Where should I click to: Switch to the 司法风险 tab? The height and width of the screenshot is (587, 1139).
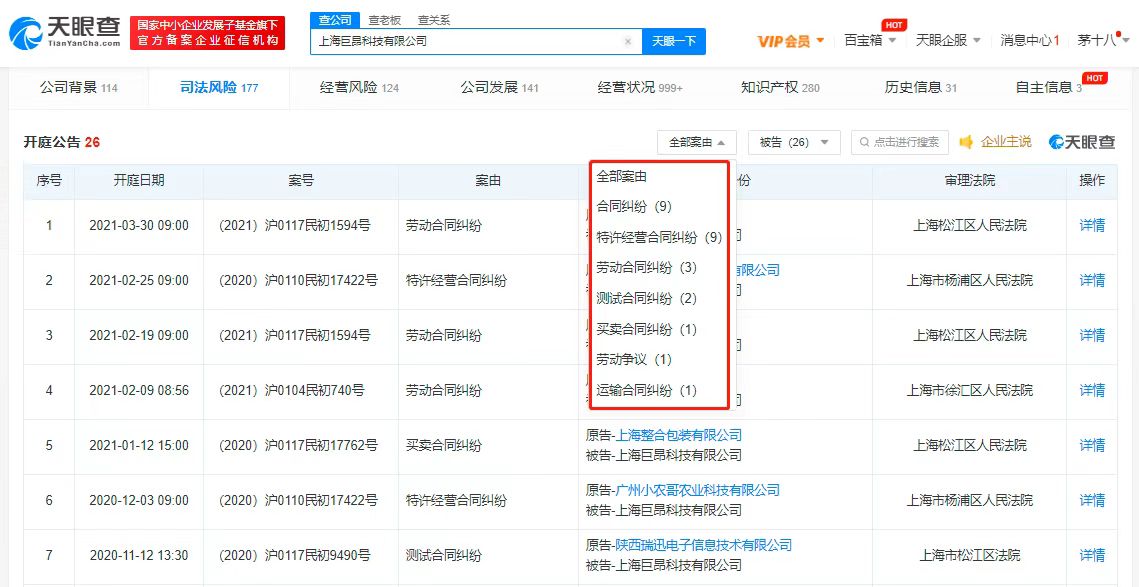219,88
